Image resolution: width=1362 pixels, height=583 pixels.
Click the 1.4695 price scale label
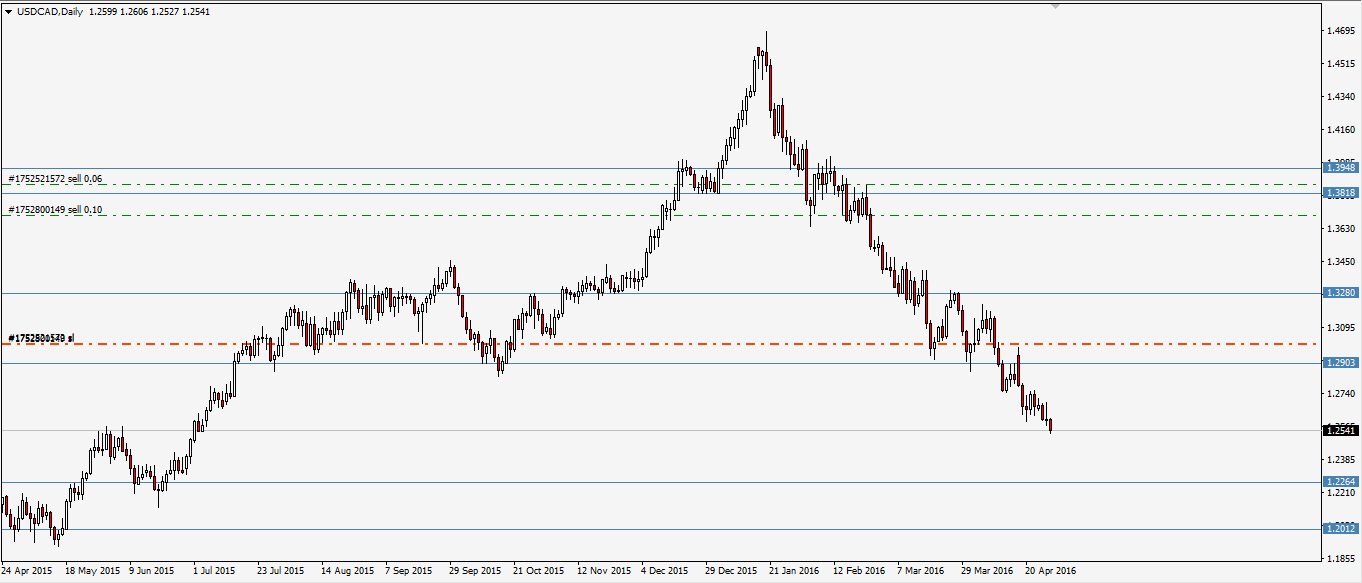pyautogui.click(x=1341, y=31)
